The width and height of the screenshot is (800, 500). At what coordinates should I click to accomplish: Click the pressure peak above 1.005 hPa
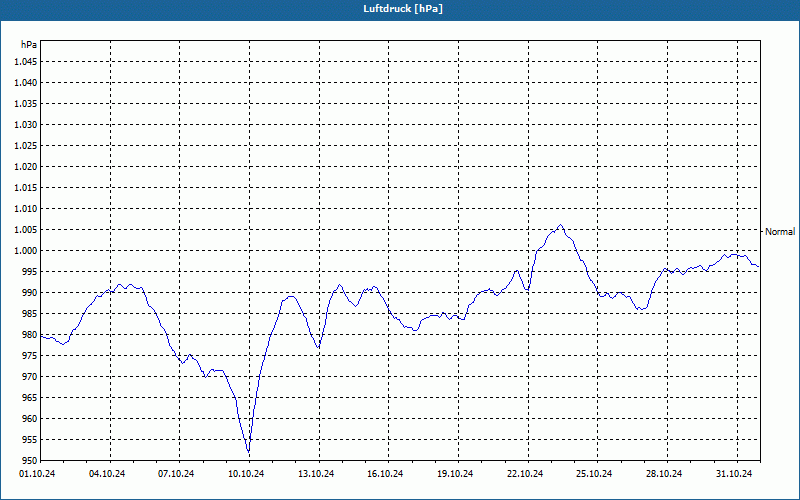[560, 224]
